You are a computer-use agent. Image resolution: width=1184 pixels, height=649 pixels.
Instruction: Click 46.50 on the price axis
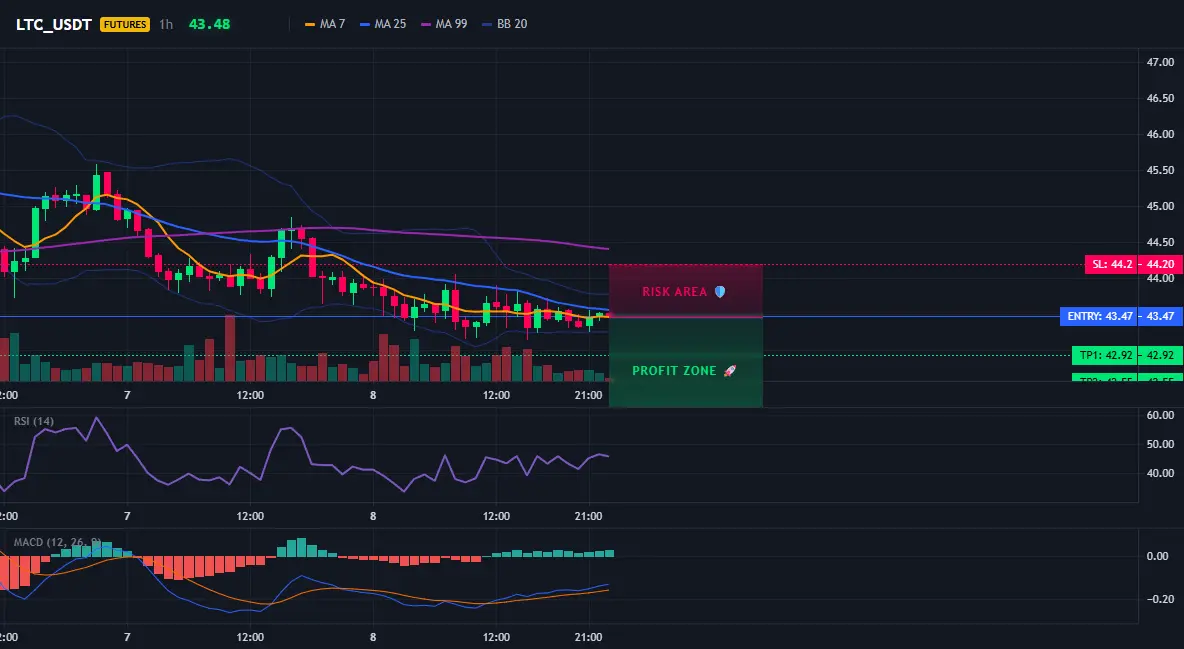click(x=1160, y=98)
